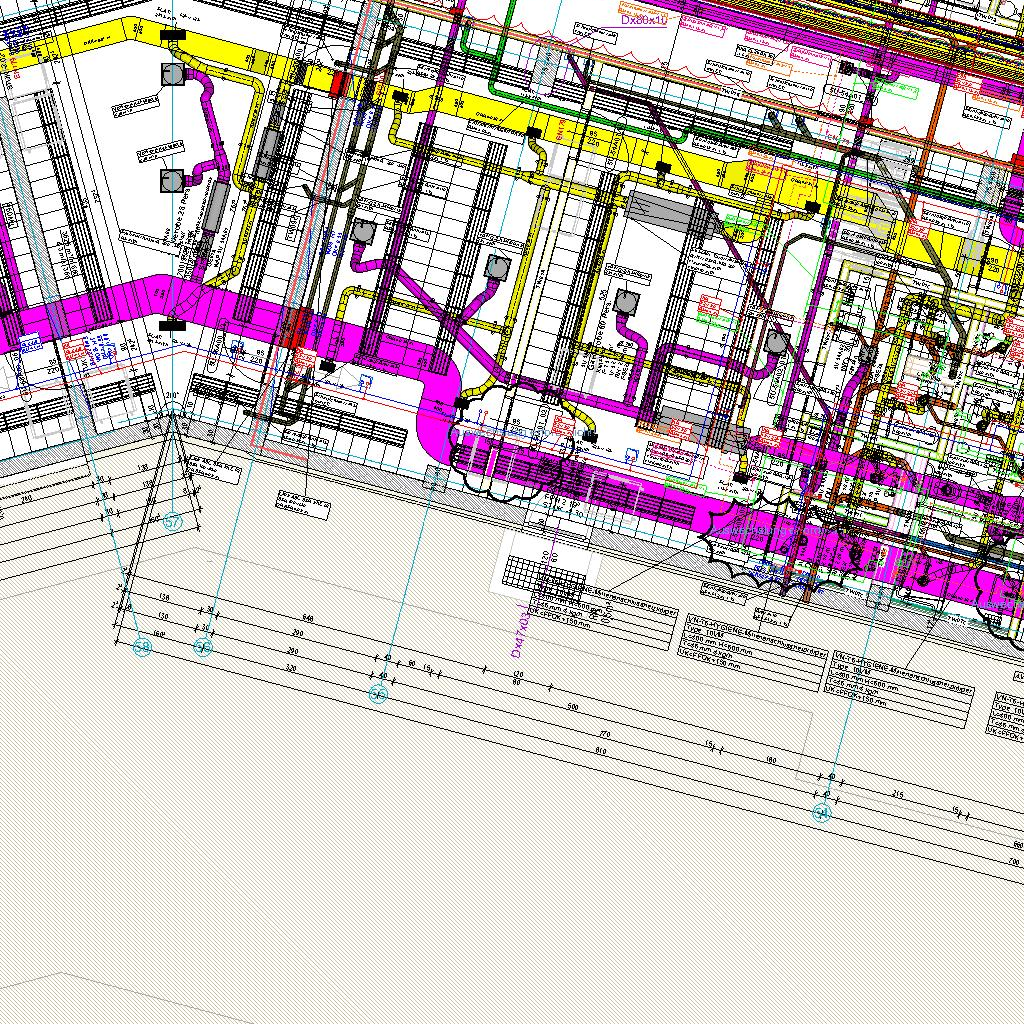Select the 770 dimension text

pyautogui.click(x=604, y=734)
